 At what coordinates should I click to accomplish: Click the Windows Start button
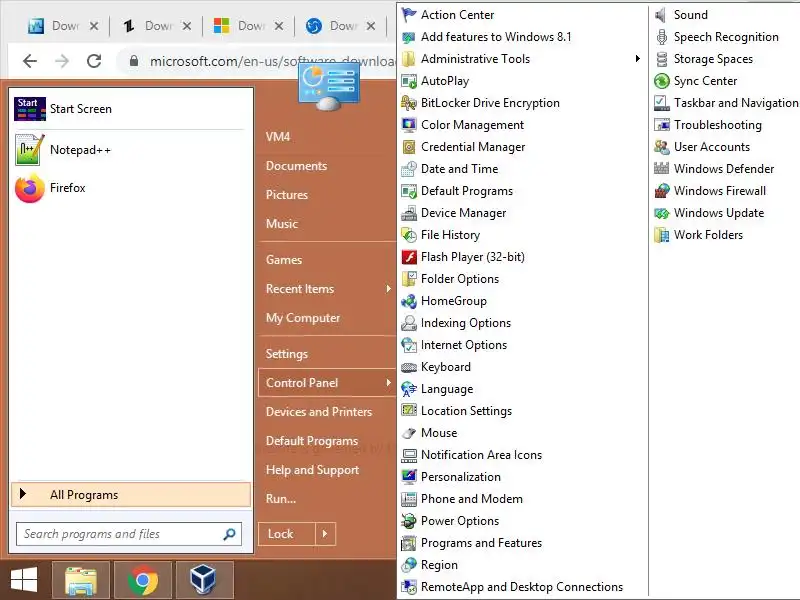[23, 580]
